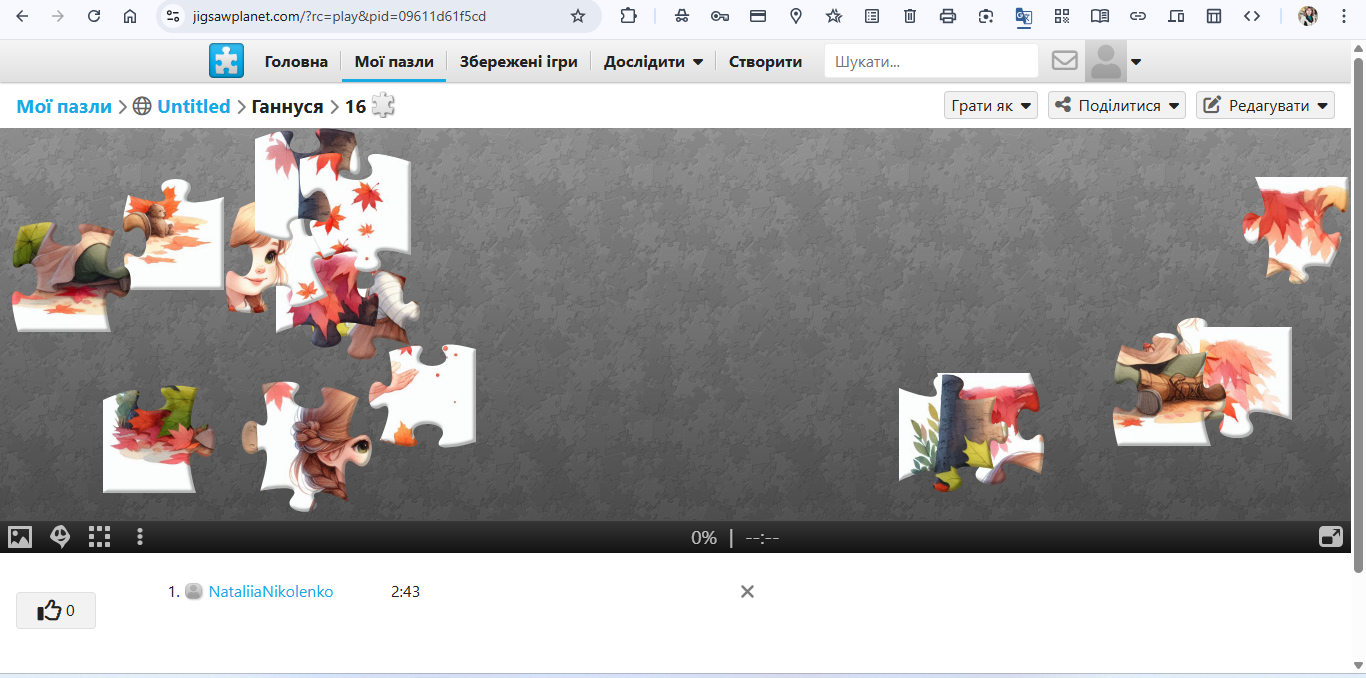The height and width of the screenshot is (678, 1366).
Task: Focus the Шукати search field
Action: [931, 61]
